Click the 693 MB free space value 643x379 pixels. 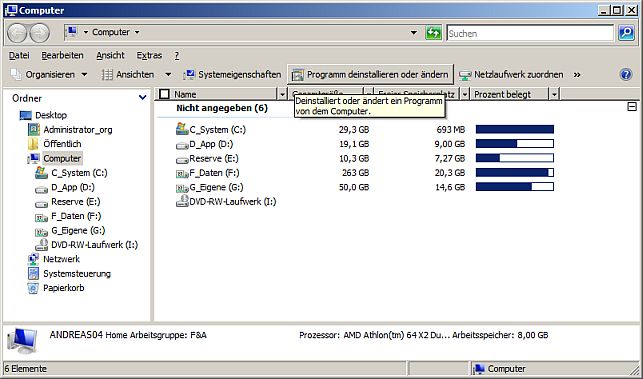click(451, 130)
